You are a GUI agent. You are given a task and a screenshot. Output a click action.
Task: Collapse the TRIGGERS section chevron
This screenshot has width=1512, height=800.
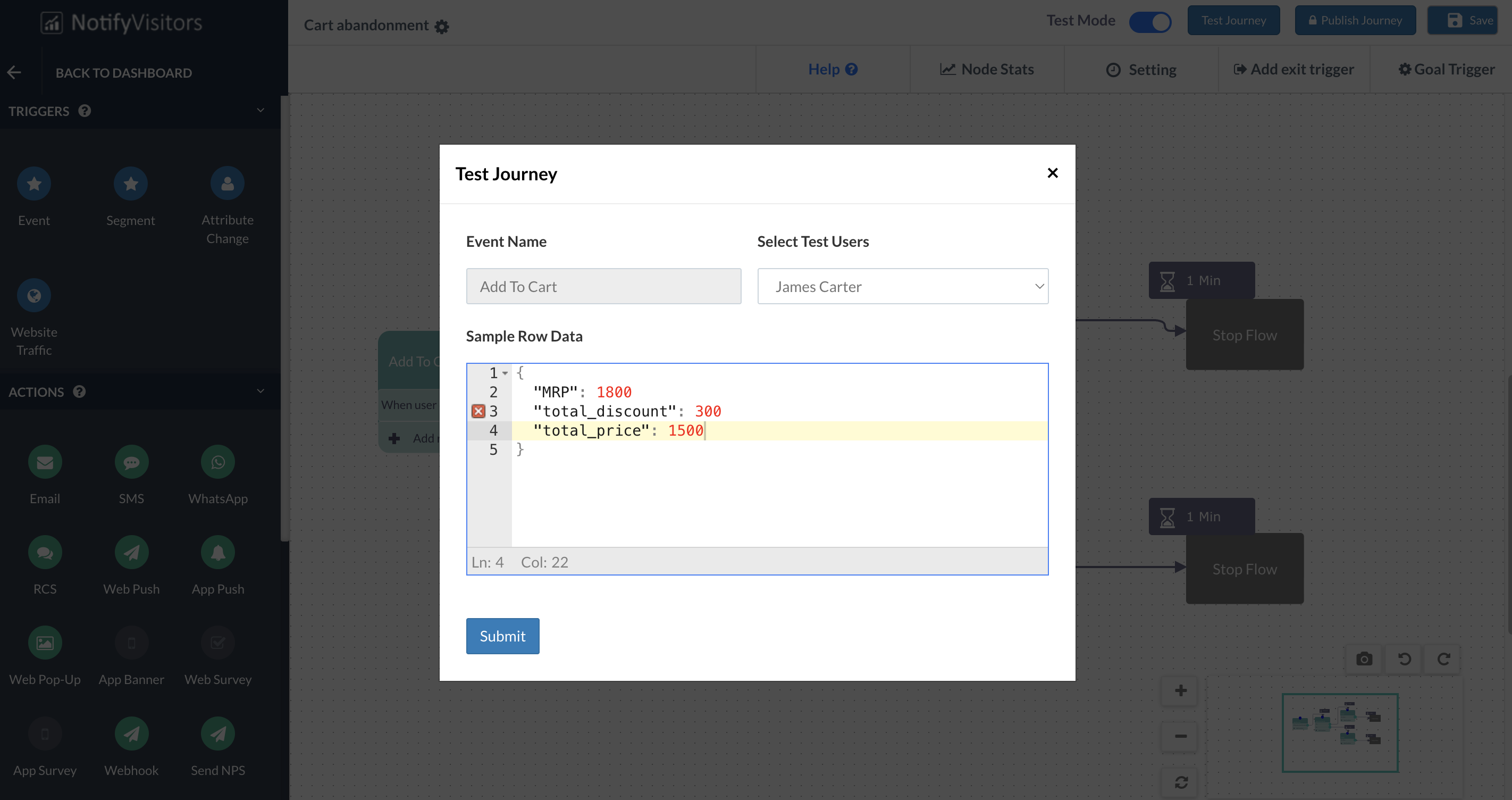[261, 111]
